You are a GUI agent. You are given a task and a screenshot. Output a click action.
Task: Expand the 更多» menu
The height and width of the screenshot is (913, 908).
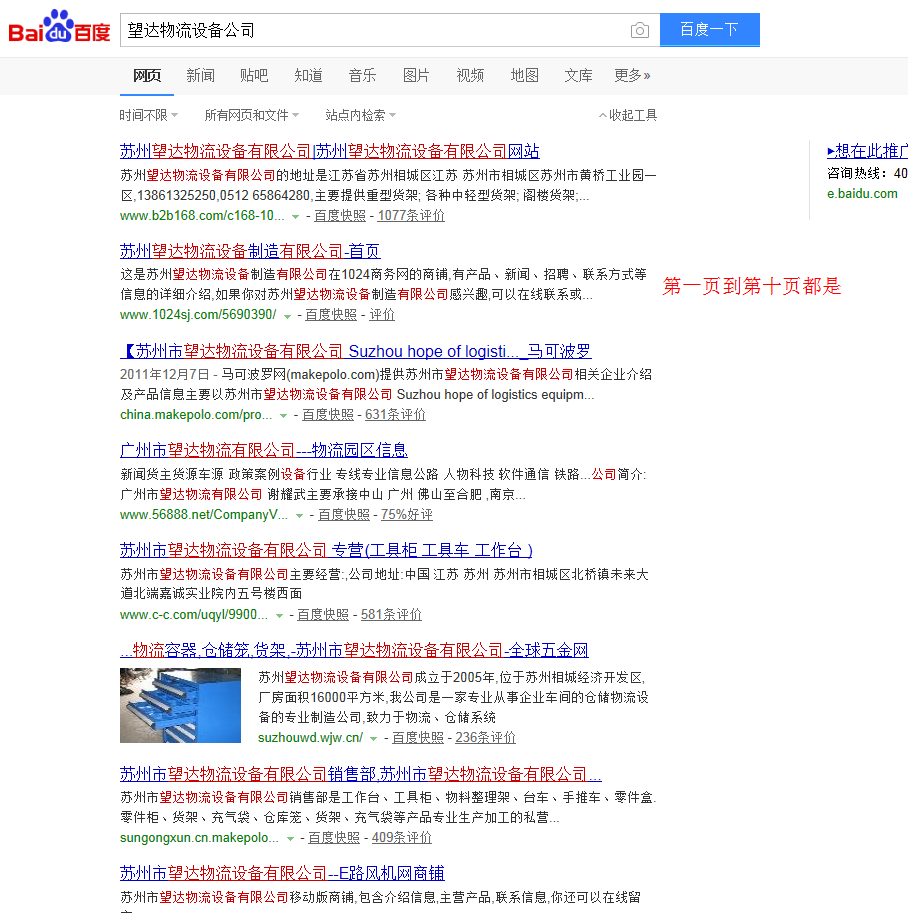pos(632,75)
